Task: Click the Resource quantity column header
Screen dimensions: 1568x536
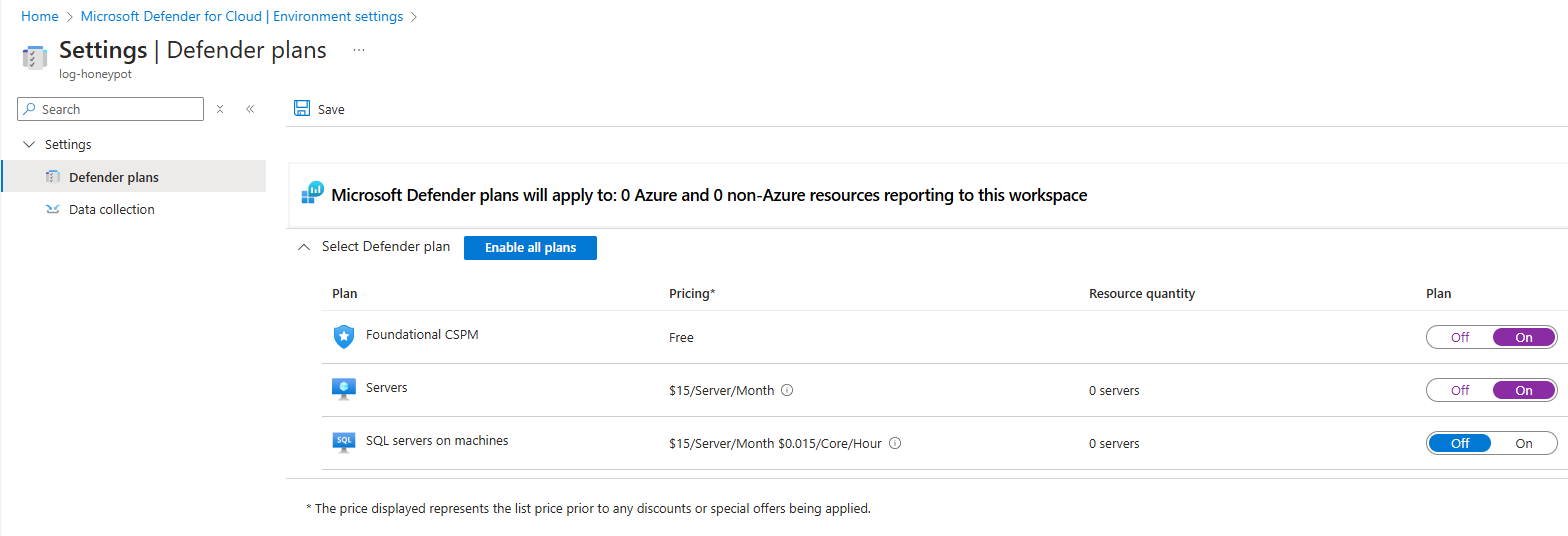Action: click(x=1142, y=293)
